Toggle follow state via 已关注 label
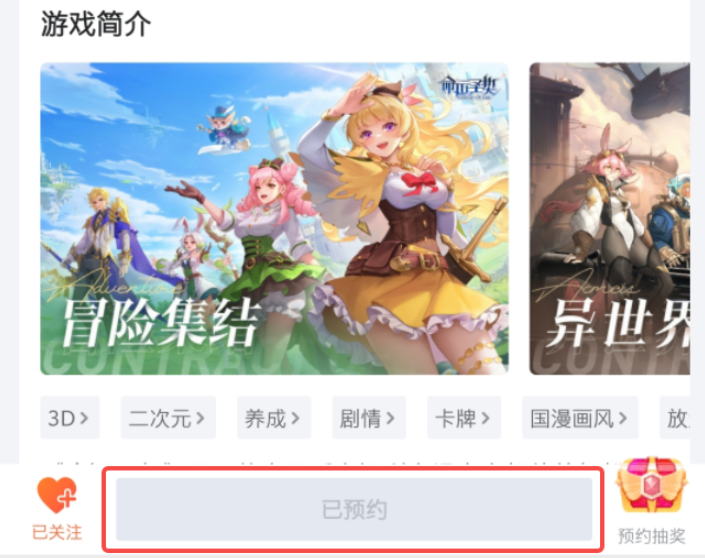 point(57,532)
